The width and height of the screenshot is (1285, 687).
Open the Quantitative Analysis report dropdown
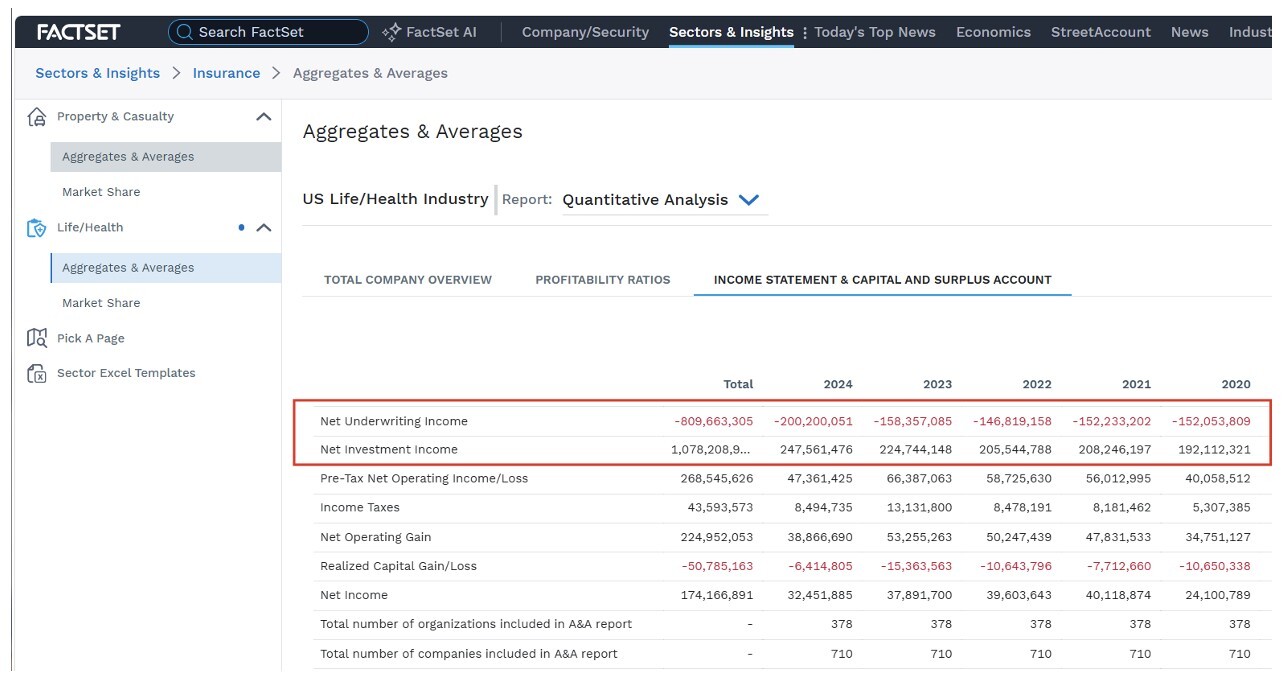[x=748, y=200]
